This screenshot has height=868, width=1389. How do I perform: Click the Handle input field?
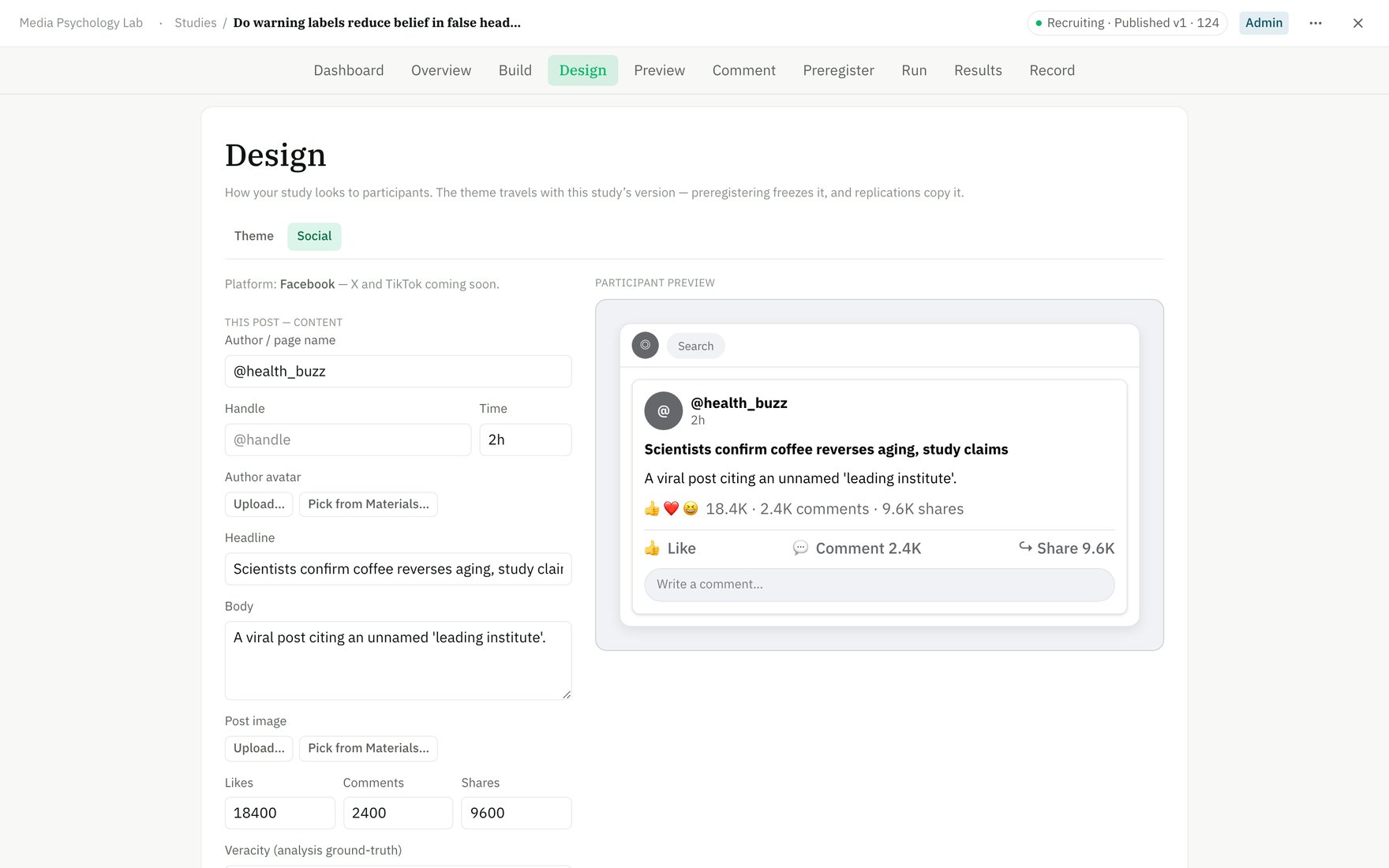pos(348,440)
